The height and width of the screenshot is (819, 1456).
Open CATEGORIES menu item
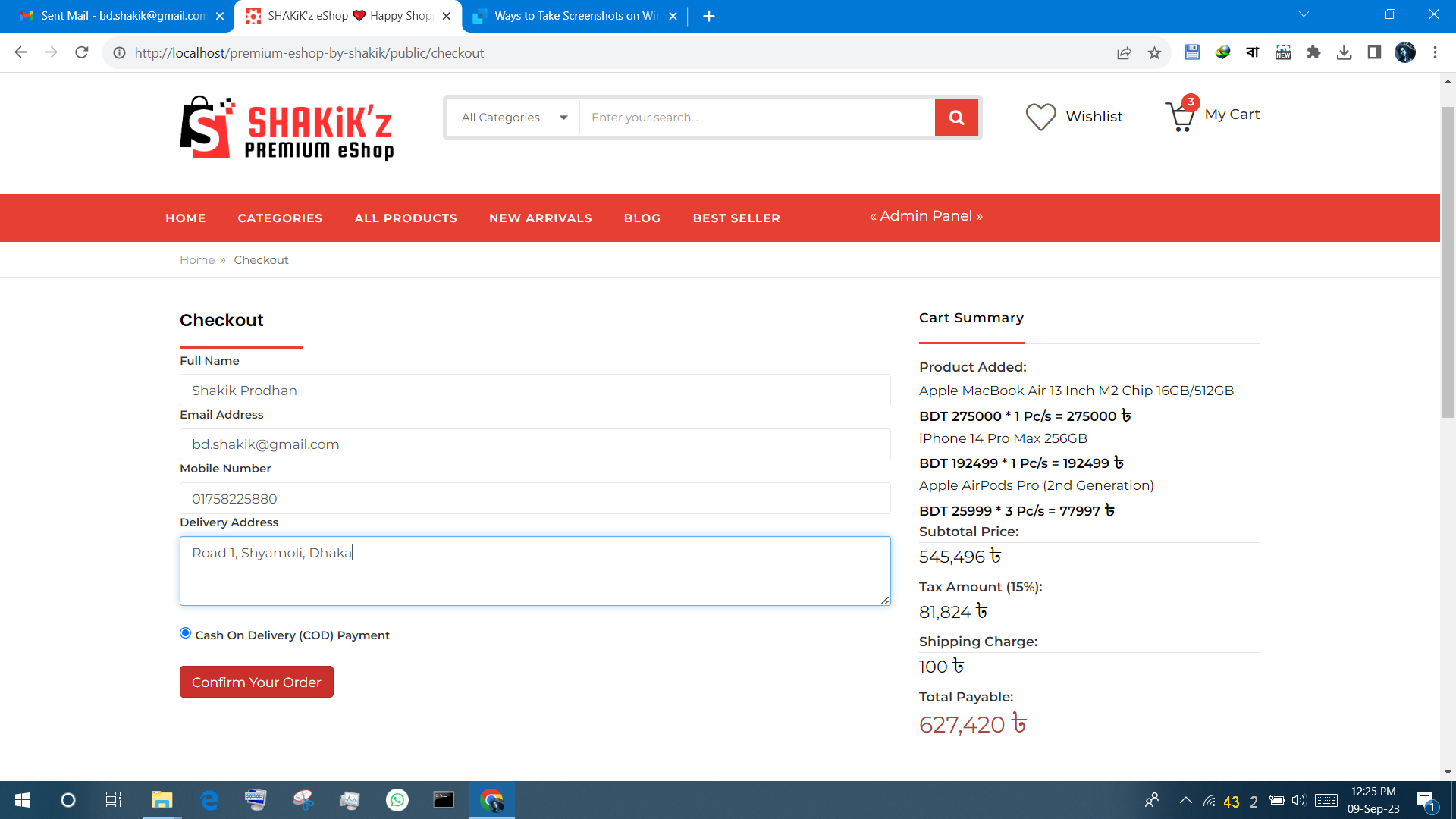click(280, 218)
